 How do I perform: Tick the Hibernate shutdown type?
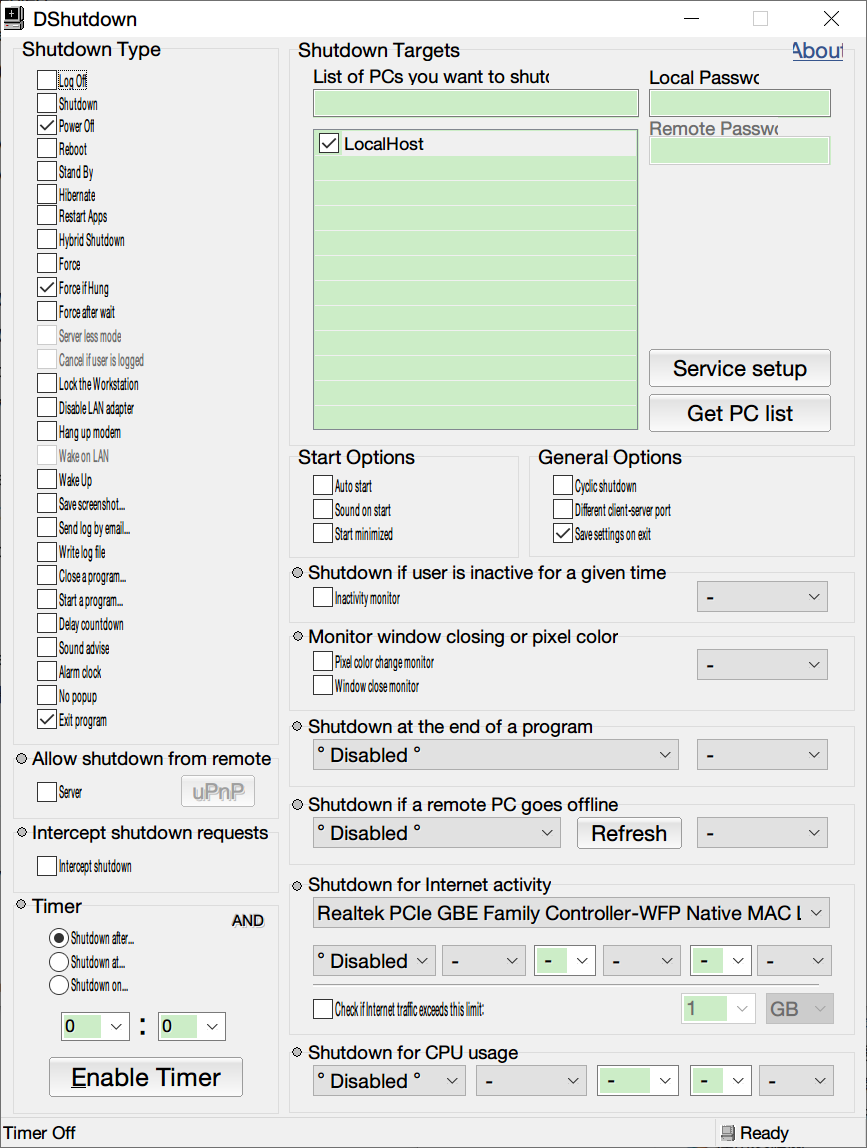pos(47,195)
